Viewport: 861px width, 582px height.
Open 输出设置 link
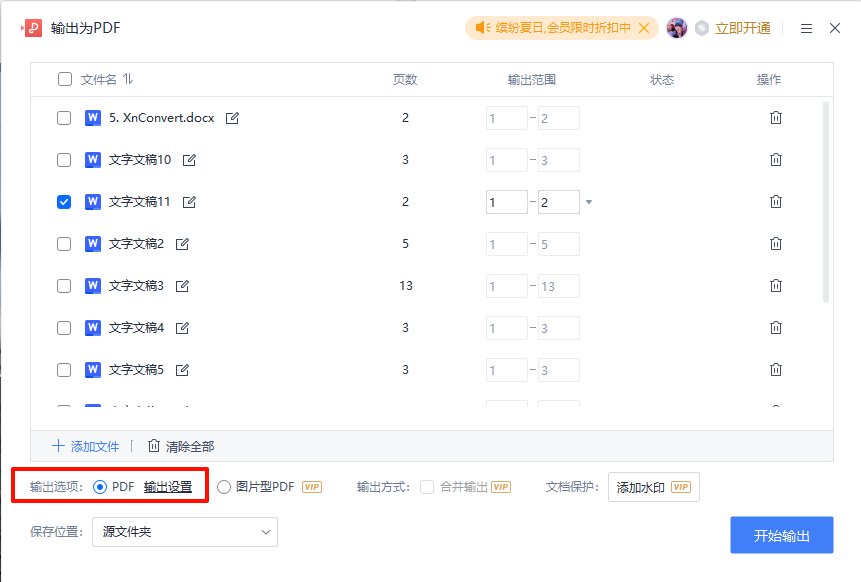[x=168, y=487]
